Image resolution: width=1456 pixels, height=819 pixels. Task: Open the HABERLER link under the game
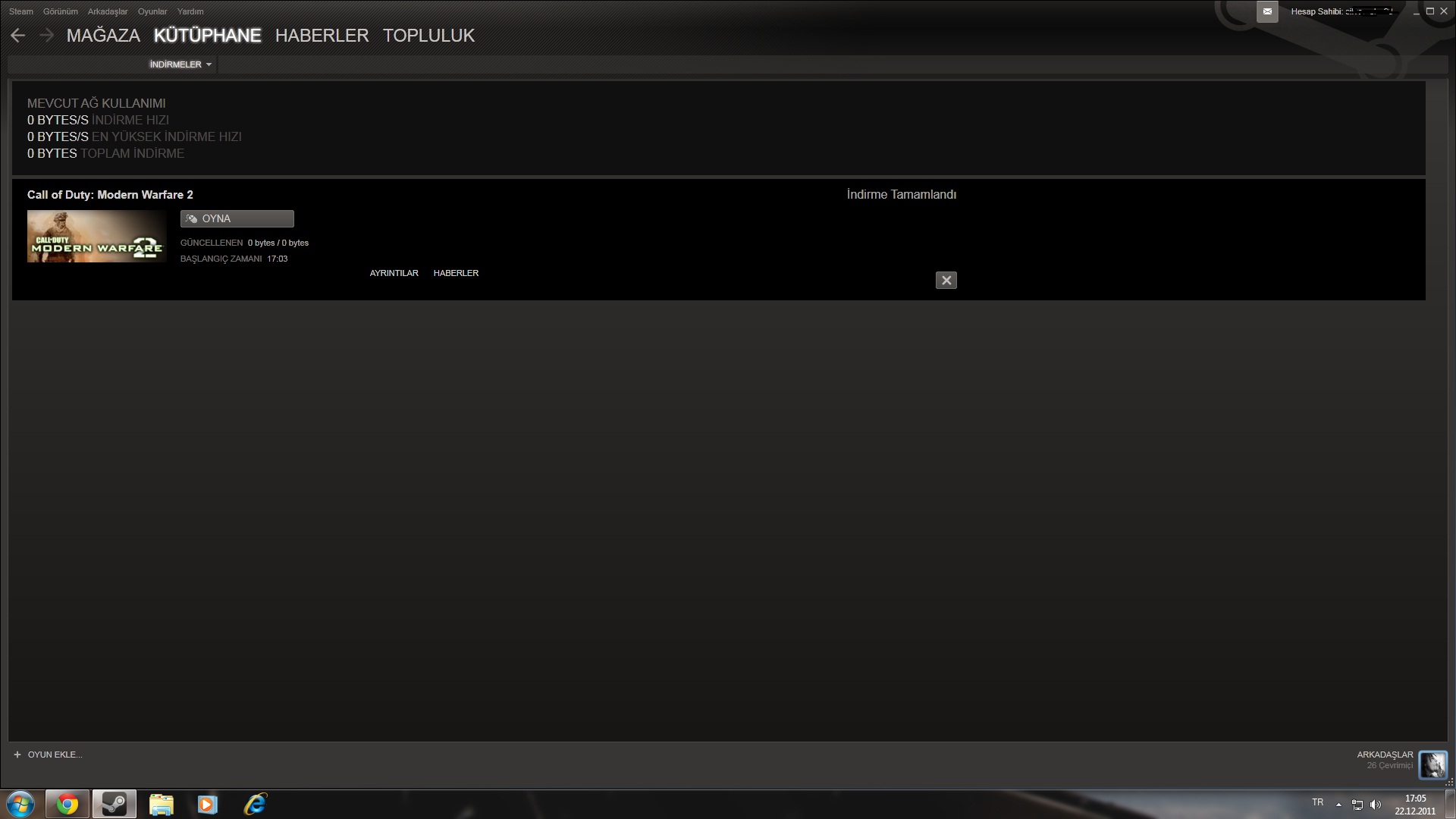point(456,273)
